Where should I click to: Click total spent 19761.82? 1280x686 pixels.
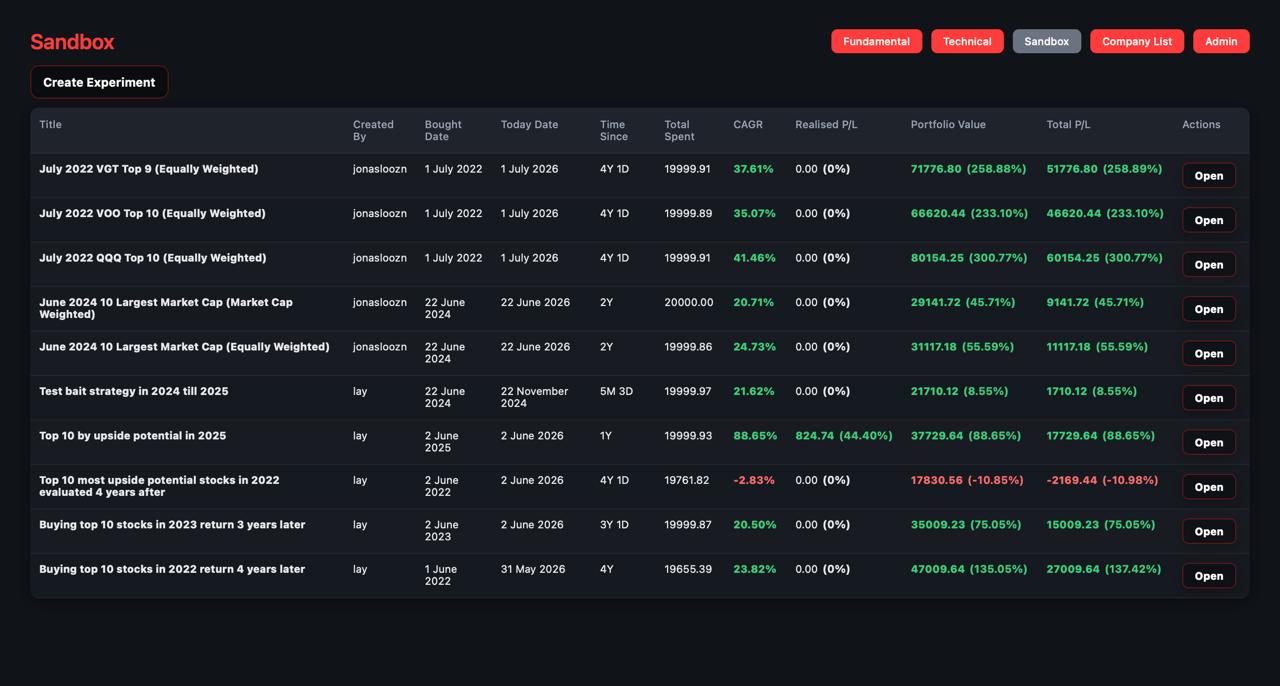687,480
